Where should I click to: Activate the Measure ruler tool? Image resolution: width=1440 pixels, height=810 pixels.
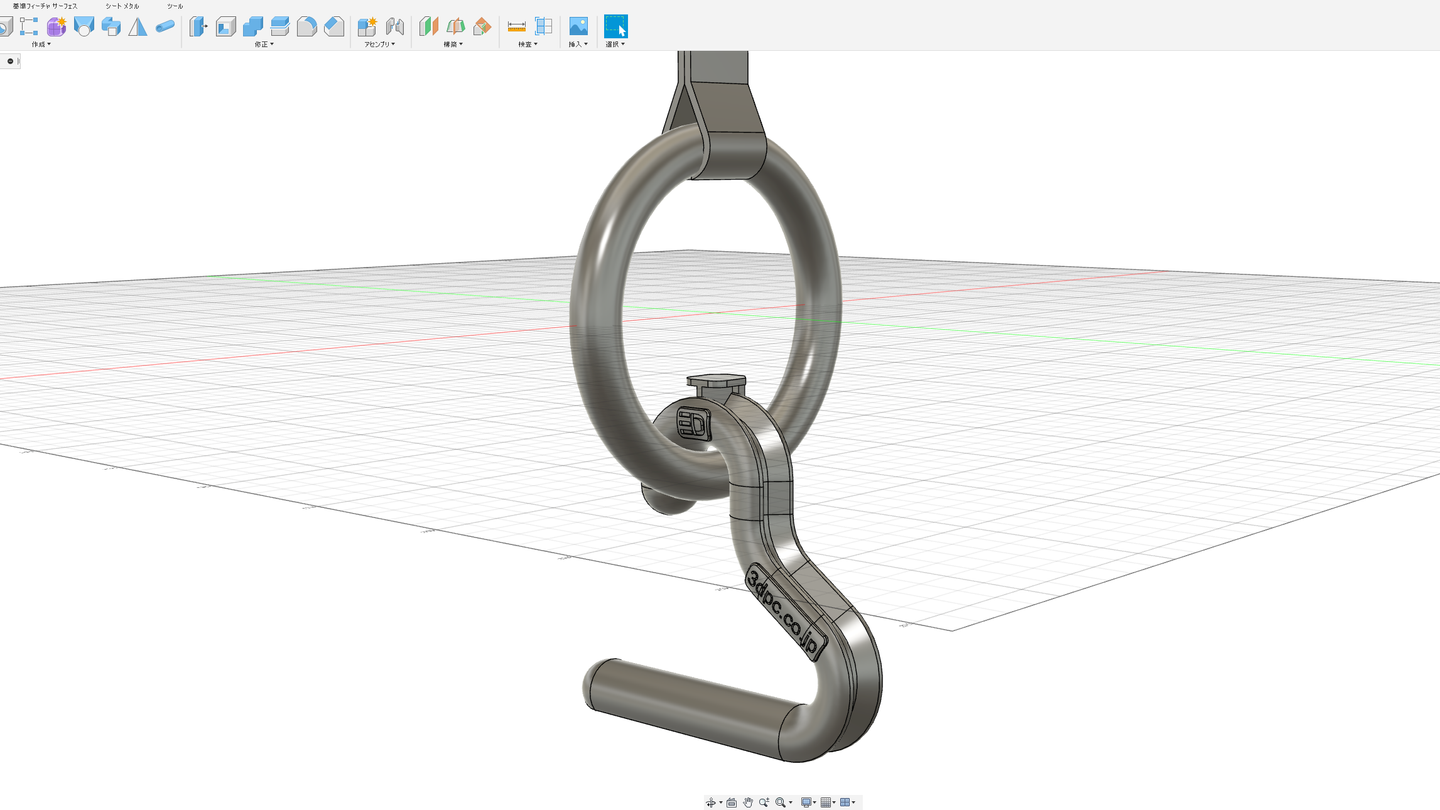pyautogui.click(x=516, y=26)
